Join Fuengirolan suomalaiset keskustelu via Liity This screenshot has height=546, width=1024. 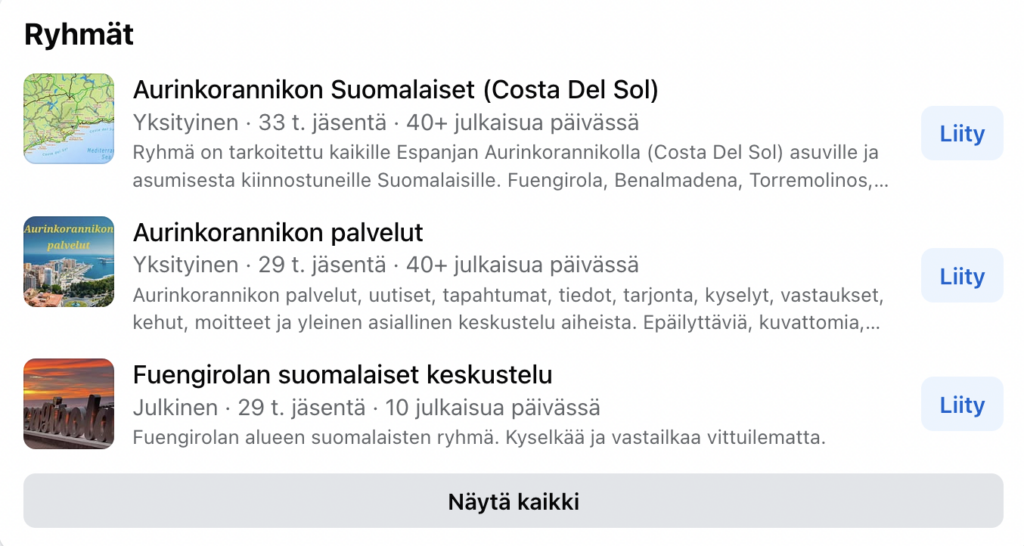coord(962,405)
